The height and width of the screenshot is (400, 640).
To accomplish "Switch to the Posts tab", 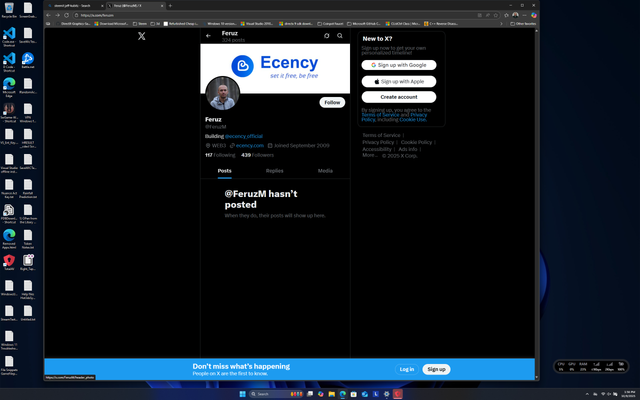I will (x=224, y=171).
